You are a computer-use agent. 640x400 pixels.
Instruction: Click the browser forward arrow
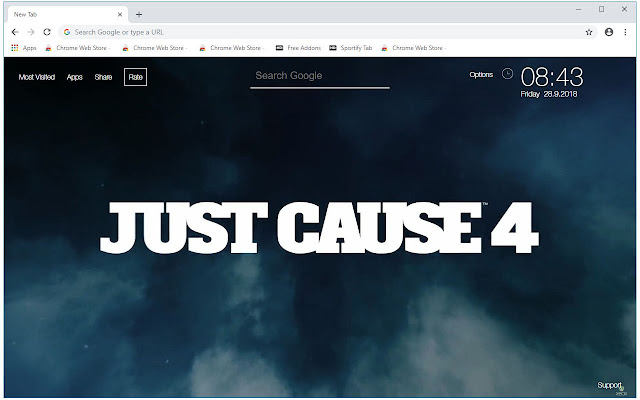(31, 32)
